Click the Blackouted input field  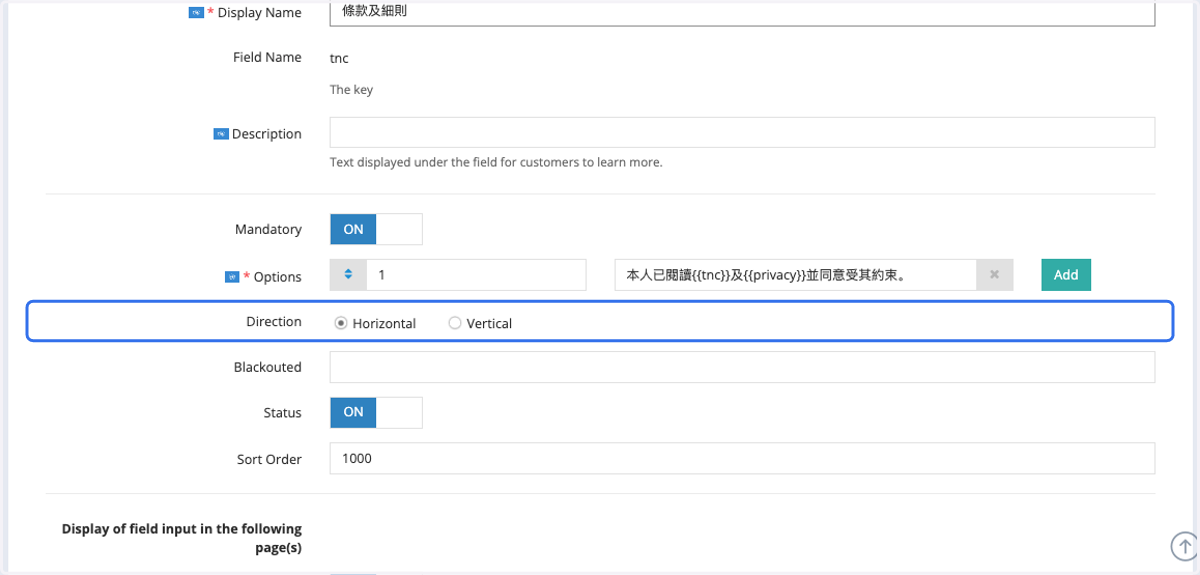(x=742, y=367)
